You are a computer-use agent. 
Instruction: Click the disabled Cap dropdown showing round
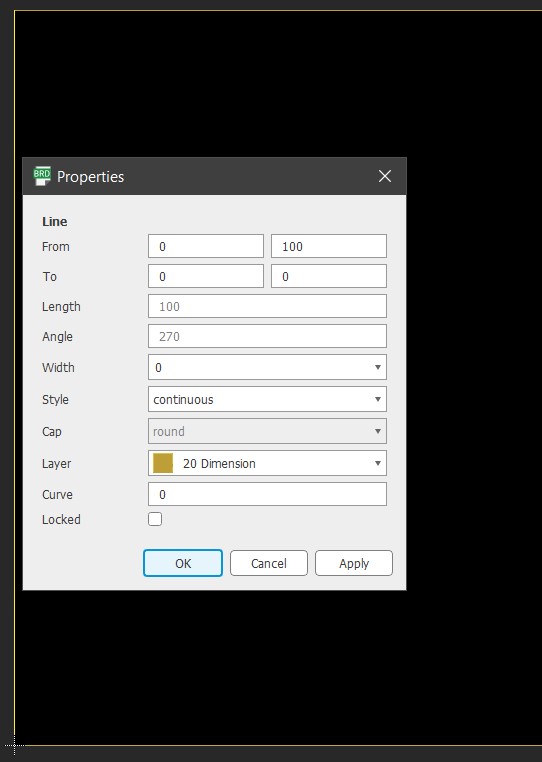pyautogui.click(x=267, y=431)
